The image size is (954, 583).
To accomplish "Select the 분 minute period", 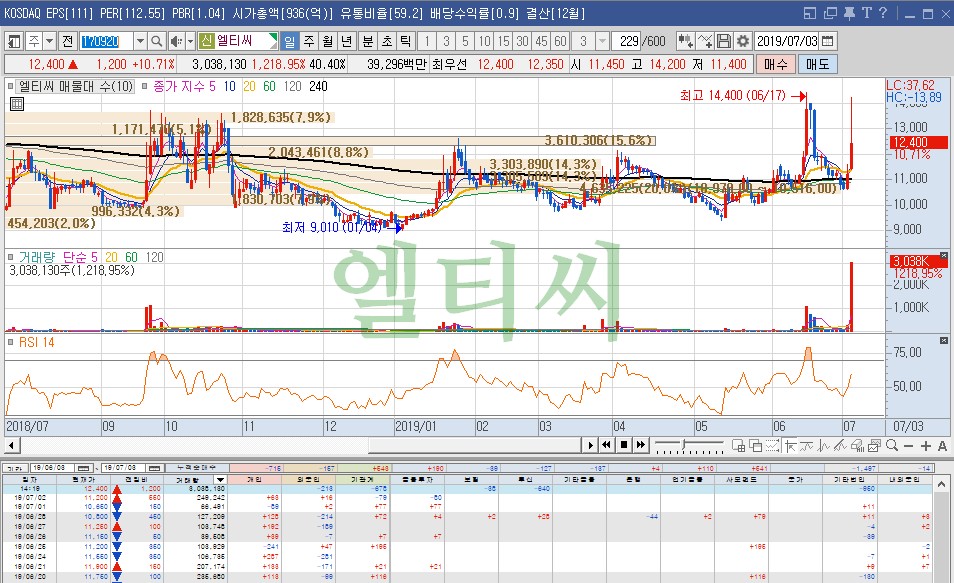I will (x=368, y=41).
